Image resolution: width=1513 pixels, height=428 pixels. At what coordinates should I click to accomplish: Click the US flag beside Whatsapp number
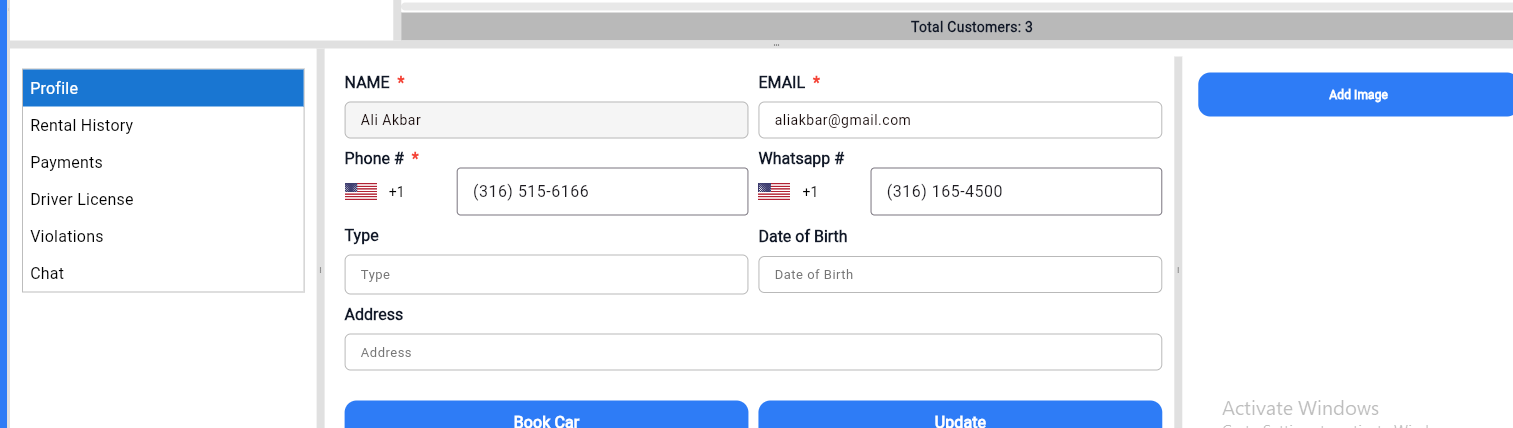(x=774, y=191)
